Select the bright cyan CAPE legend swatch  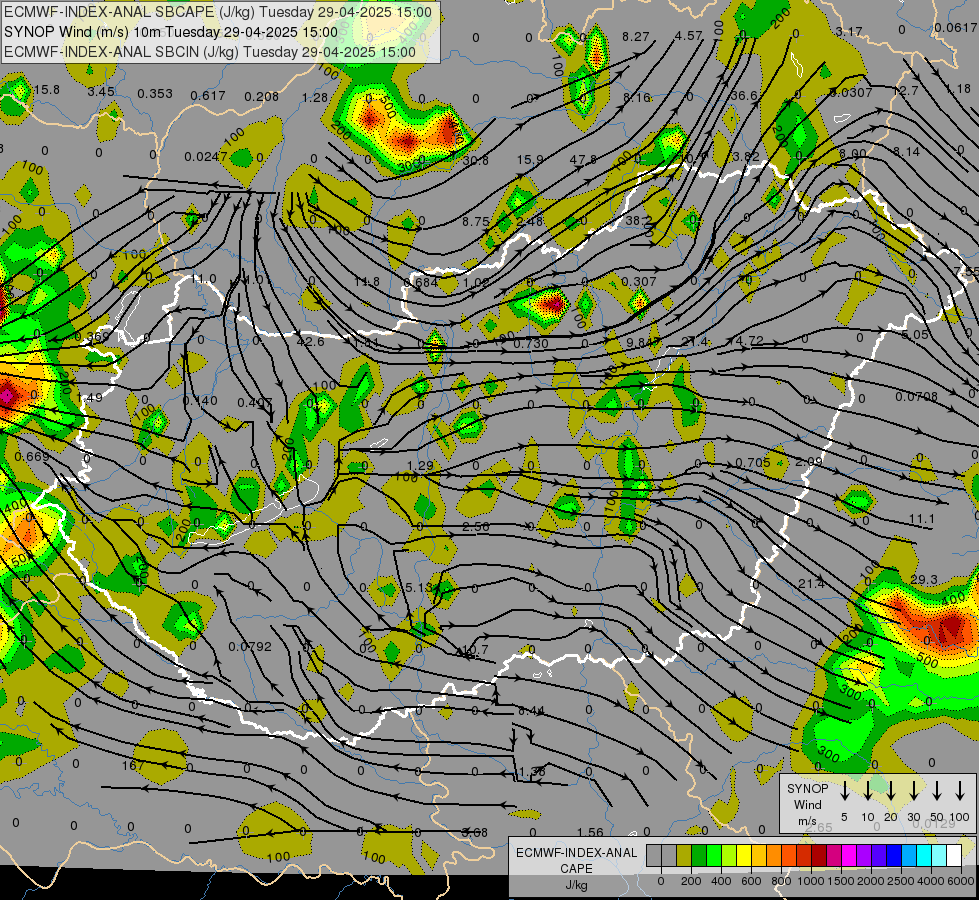click(923, 856)
